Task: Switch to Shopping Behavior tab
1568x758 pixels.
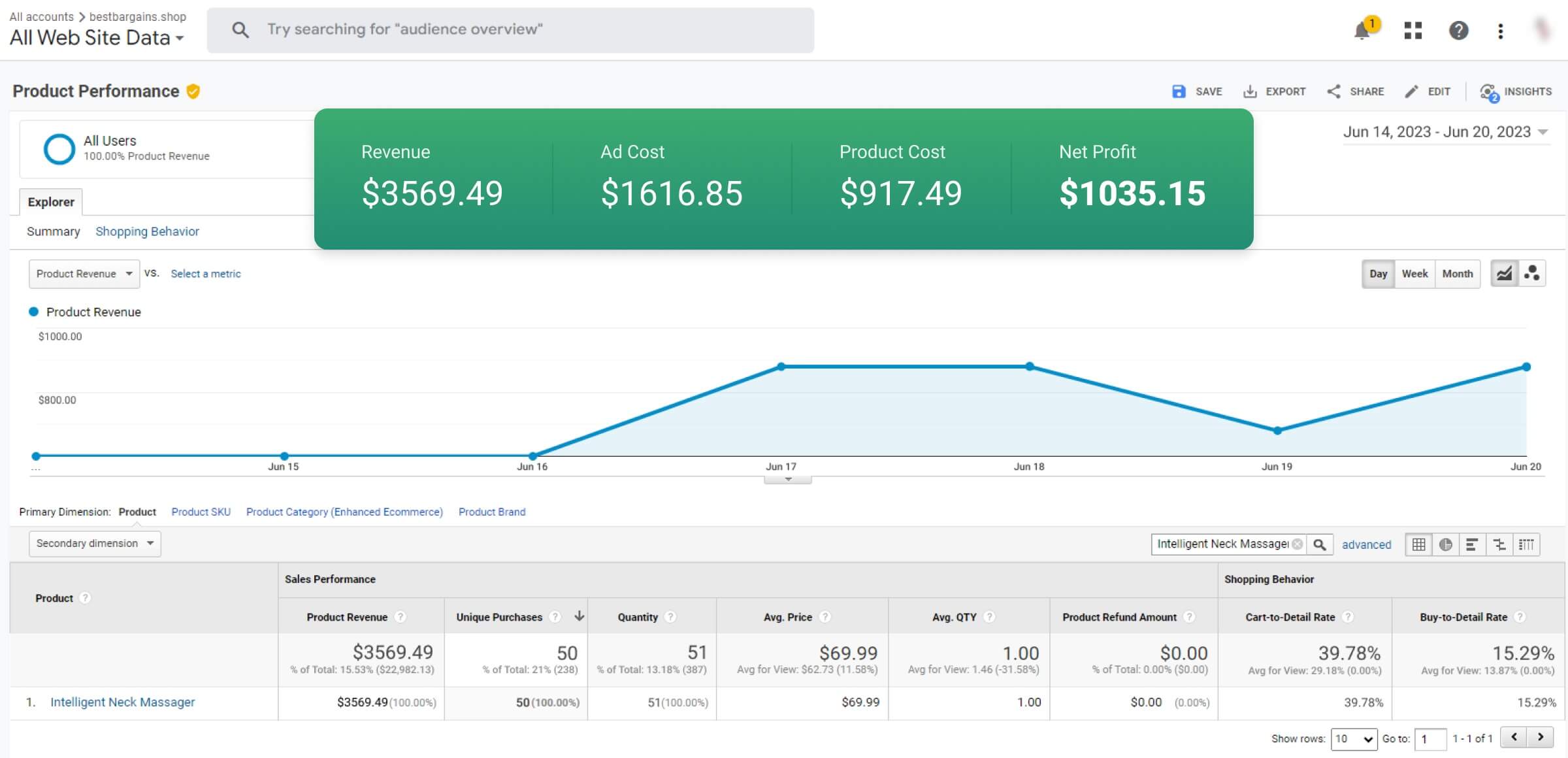Action: pos(147,231)
